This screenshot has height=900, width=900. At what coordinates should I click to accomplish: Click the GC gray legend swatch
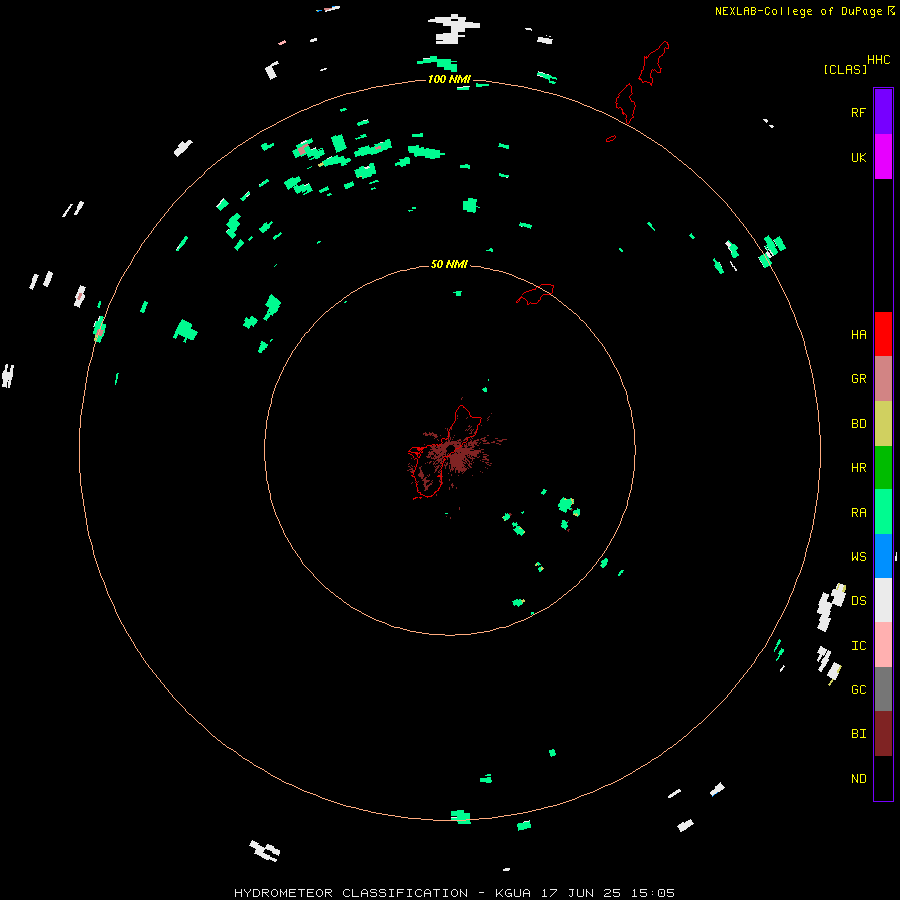coord(883,689)
